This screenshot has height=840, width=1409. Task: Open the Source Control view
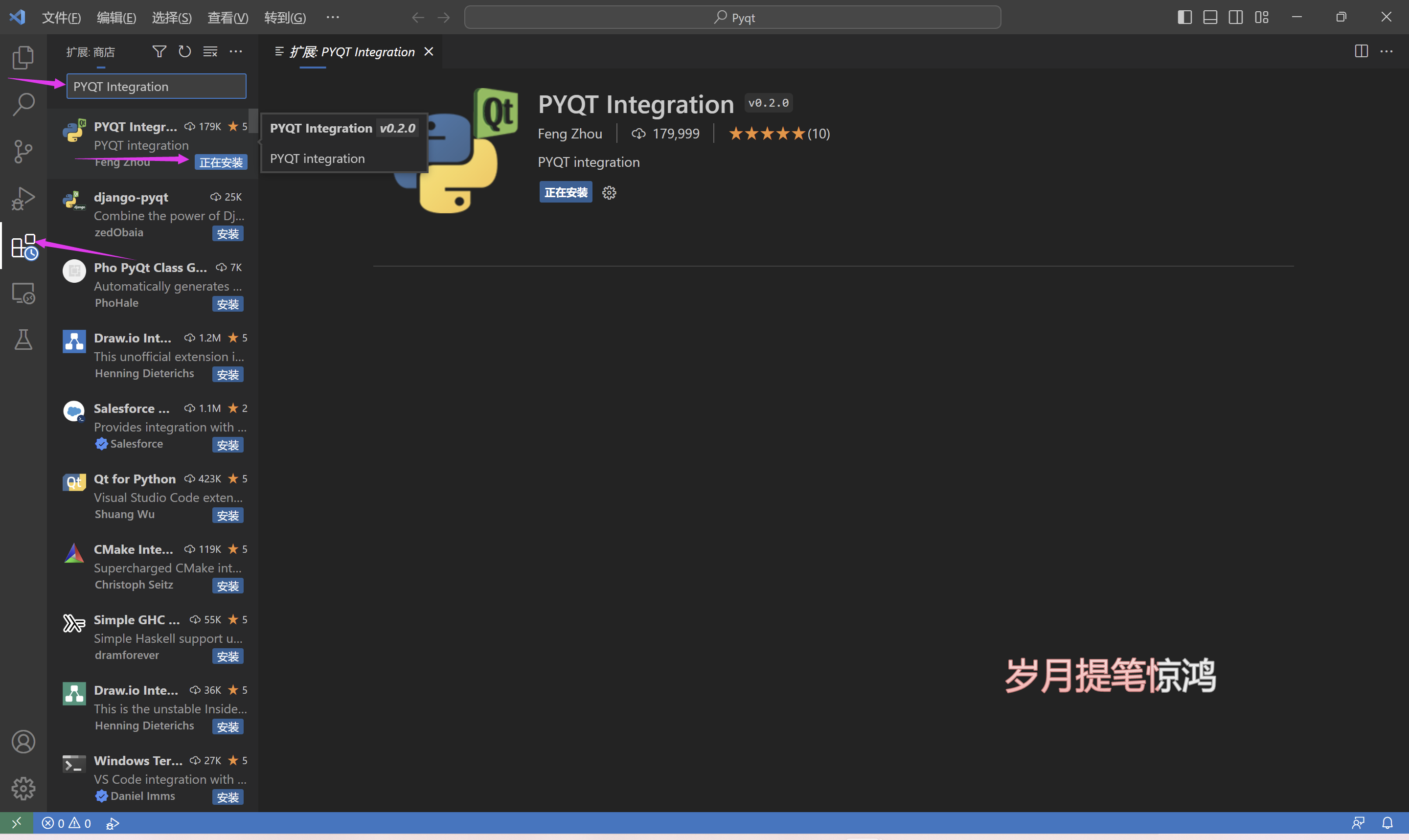click(23, 152)
